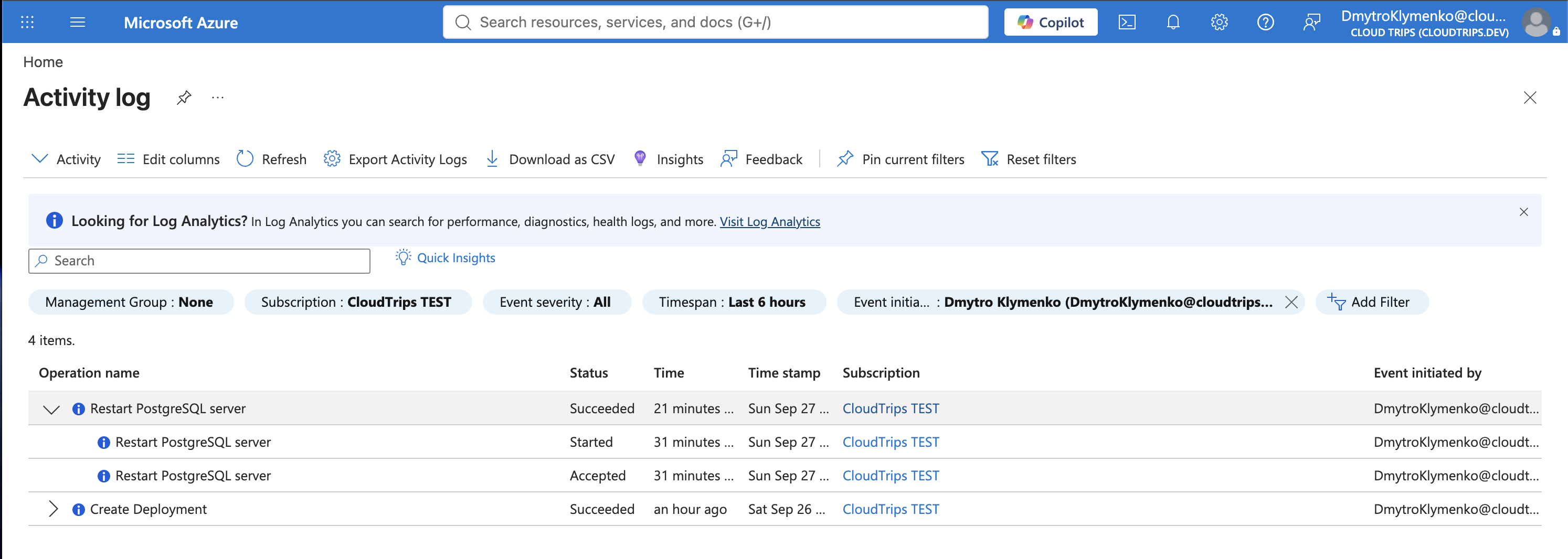Select Create Deployment operation
This screenshot has height=559, width=1568.
point(149,510)
